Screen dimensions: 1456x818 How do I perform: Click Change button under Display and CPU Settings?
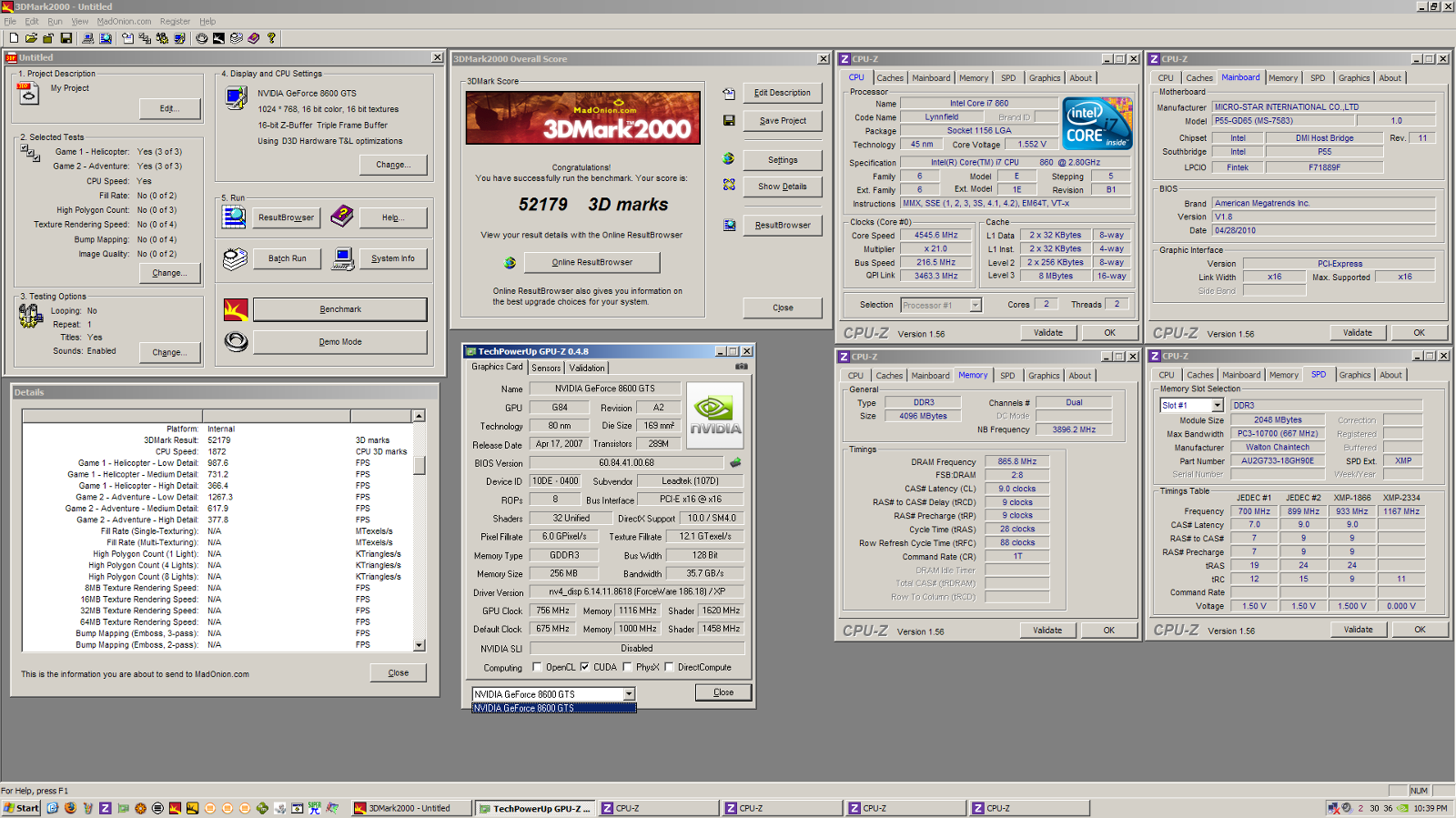pyautogui.click(x=393, y=165)
